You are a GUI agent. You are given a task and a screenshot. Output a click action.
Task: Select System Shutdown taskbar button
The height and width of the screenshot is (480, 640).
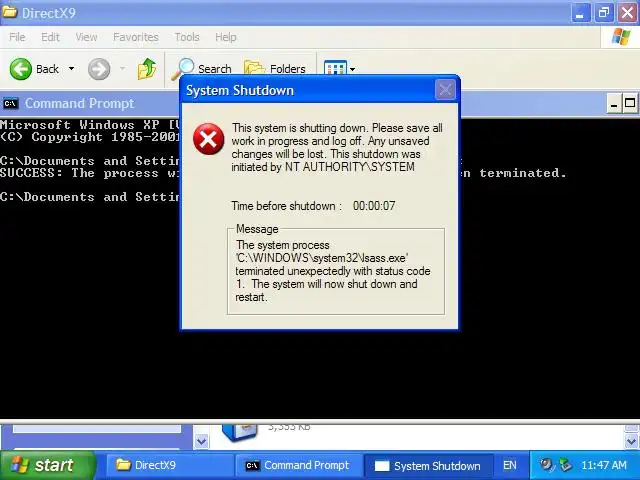coord(429,466)
